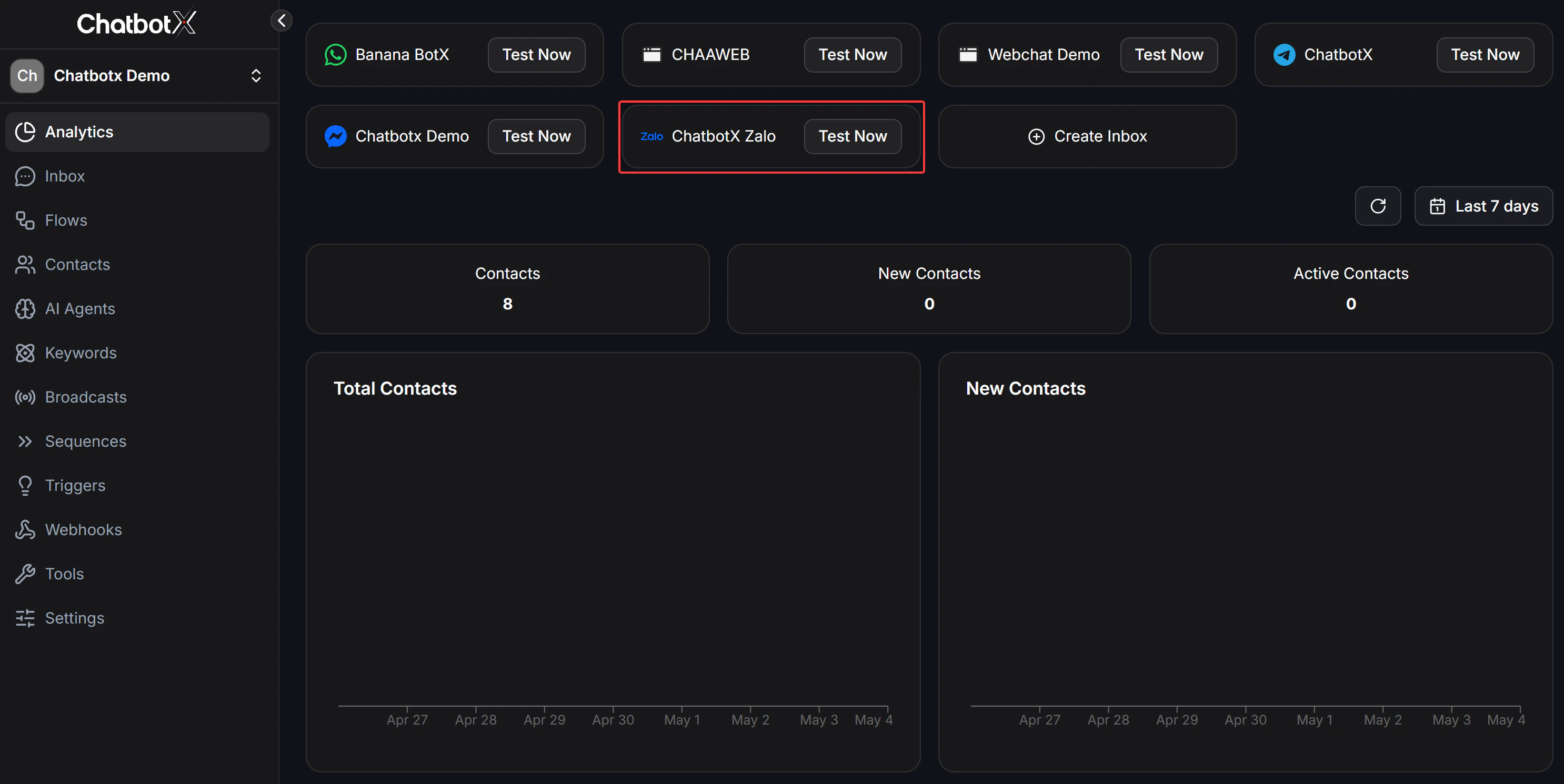Click the ChatbotX logo

tap(137, 23)
